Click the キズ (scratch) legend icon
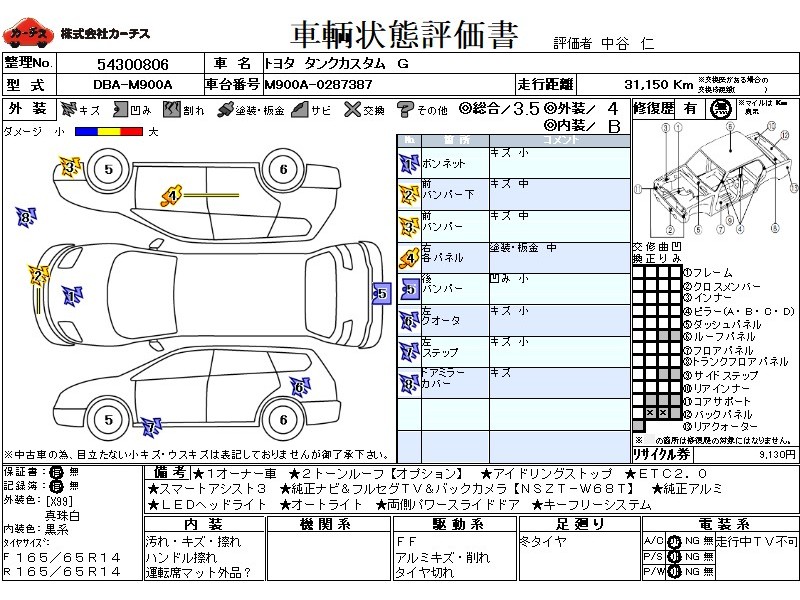The image size is (800, 600). coord(69,109)
